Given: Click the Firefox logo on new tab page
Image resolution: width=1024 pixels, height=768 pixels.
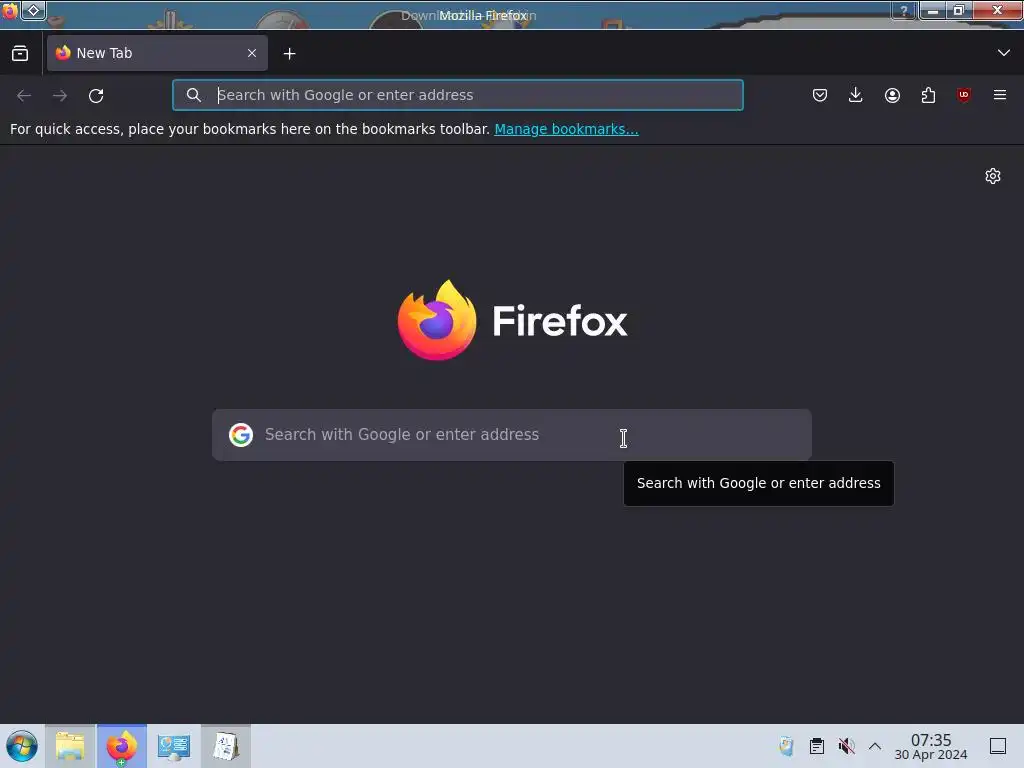Looking at the screenshot, I should click(512, 320).
